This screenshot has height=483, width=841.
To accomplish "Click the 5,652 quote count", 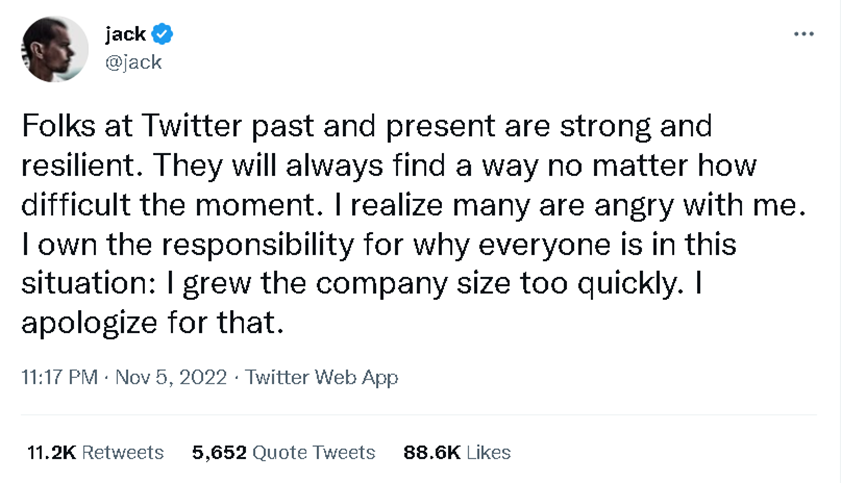I will tap(218, 452).
